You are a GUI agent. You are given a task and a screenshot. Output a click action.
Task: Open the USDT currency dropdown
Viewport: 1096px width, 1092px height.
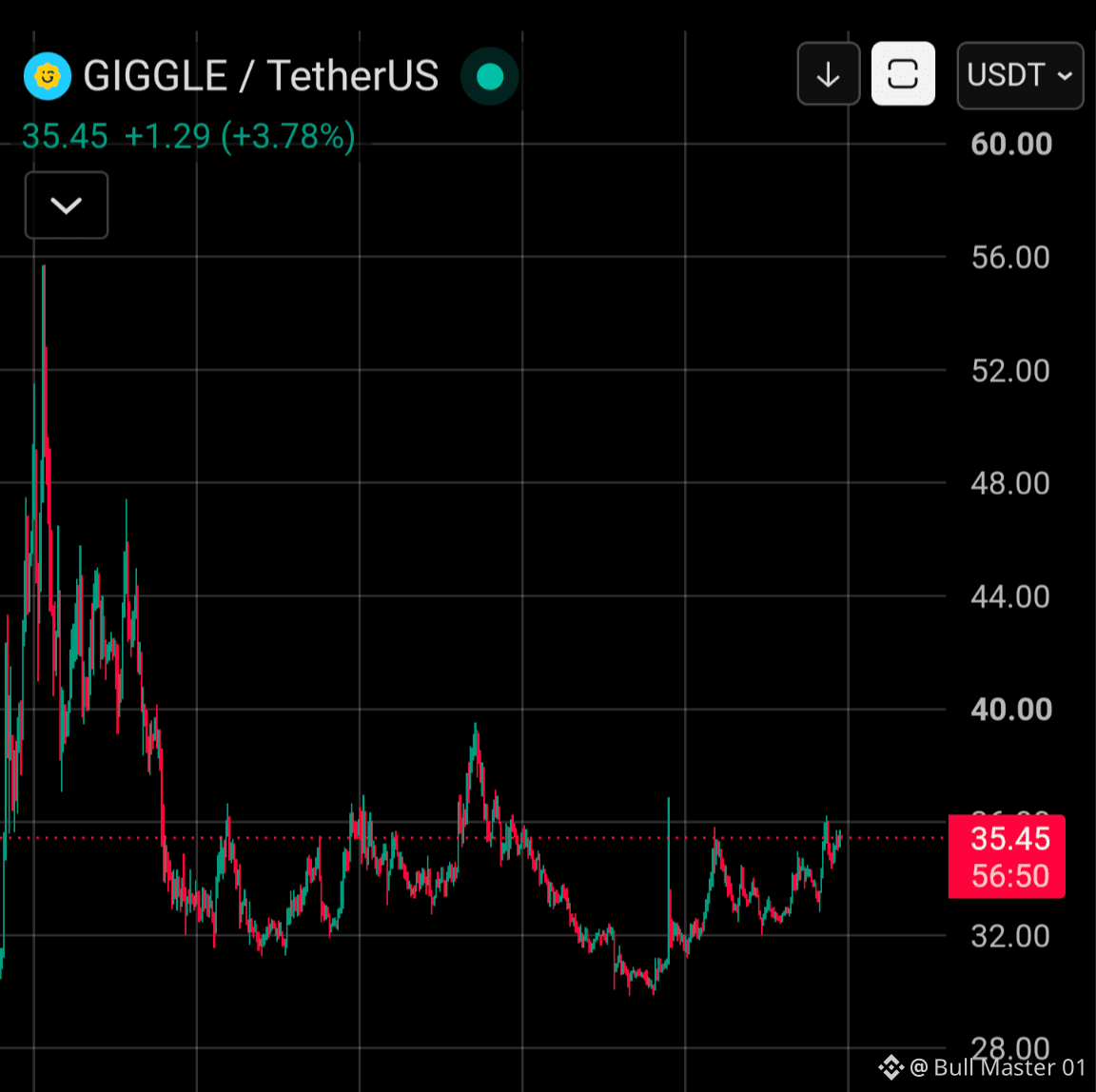coord(1020,75)
